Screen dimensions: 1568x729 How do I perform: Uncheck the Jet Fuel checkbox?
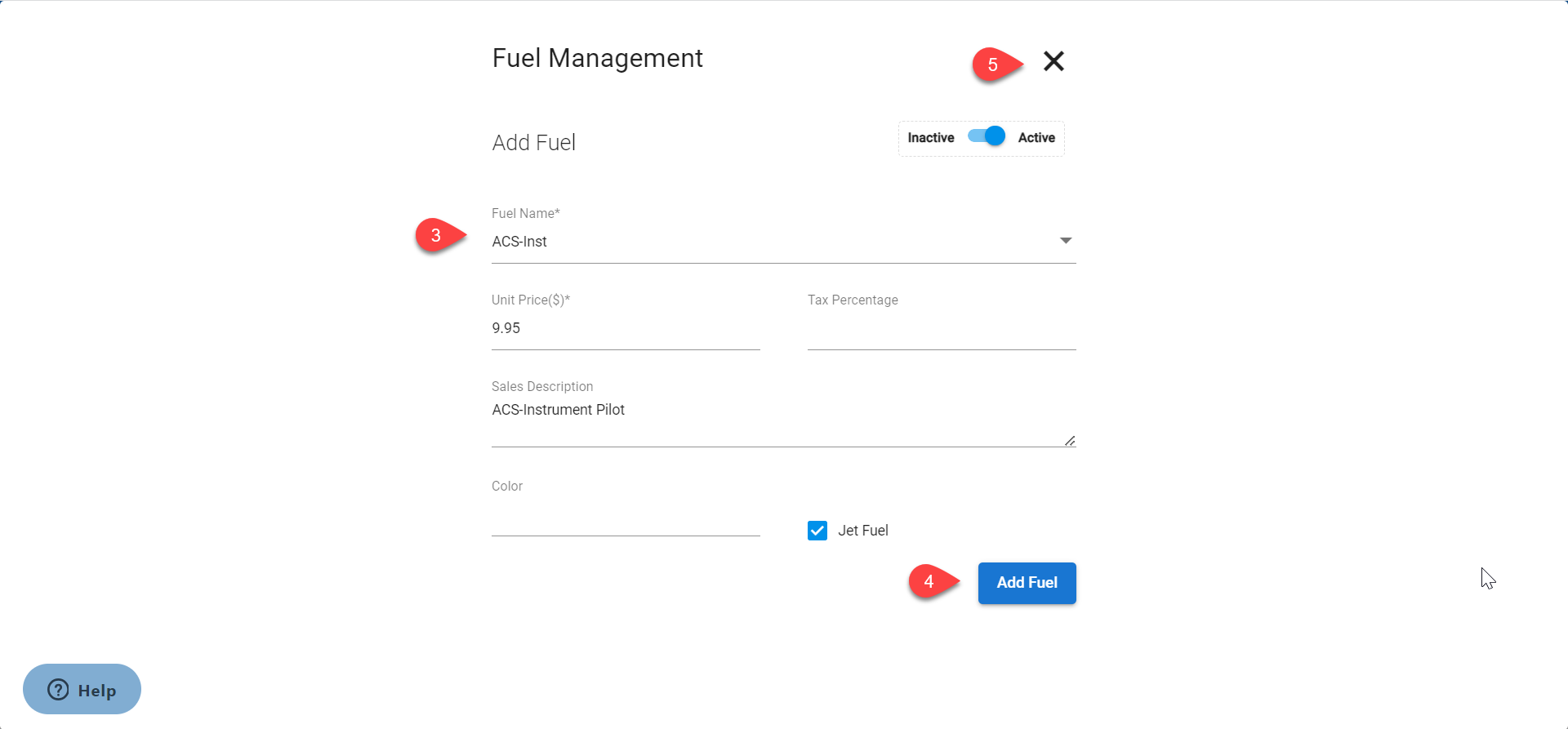(817, 531)
